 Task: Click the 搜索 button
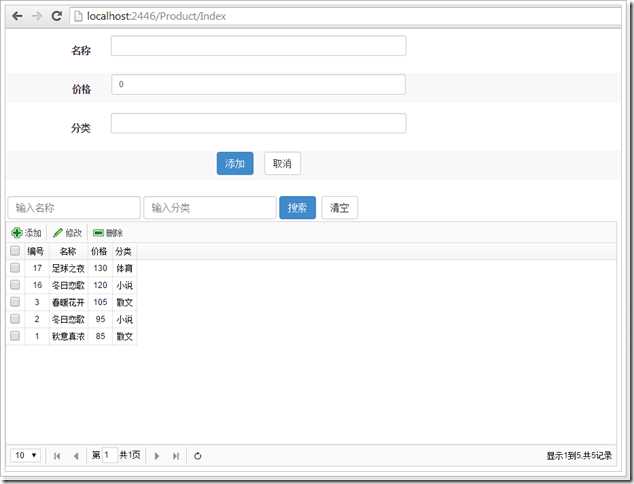pos(298,208)
